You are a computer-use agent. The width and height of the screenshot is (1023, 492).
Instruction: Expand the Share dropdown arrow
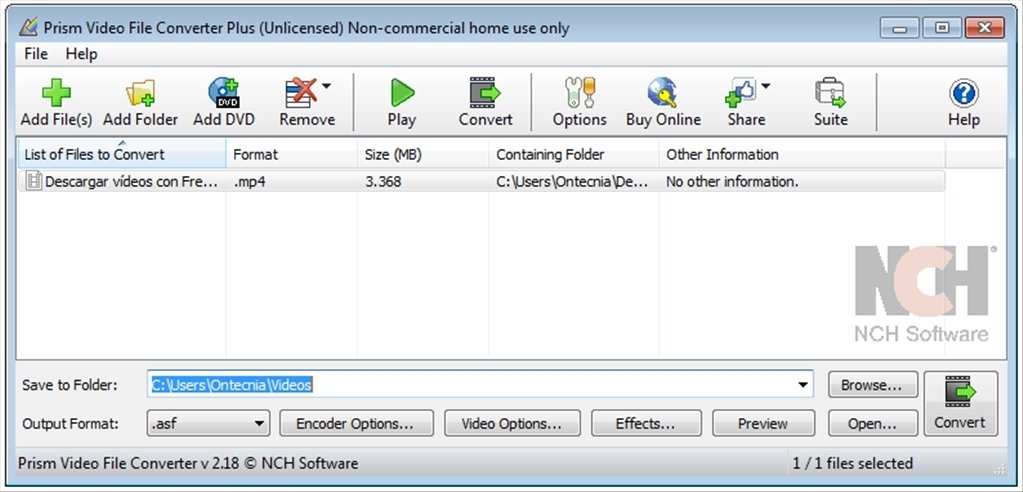[x=765, y=85]
